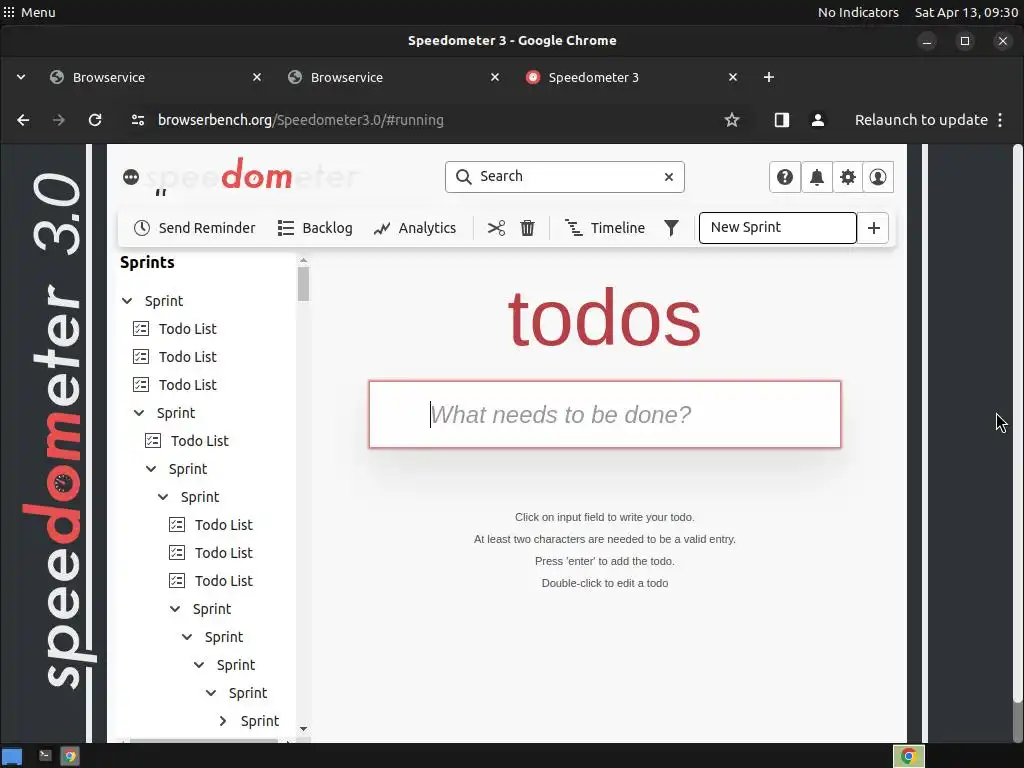This screenshot has height=768, width=1024.
Task: Switch to the first Browservice tab
Action: coord(155,77)
